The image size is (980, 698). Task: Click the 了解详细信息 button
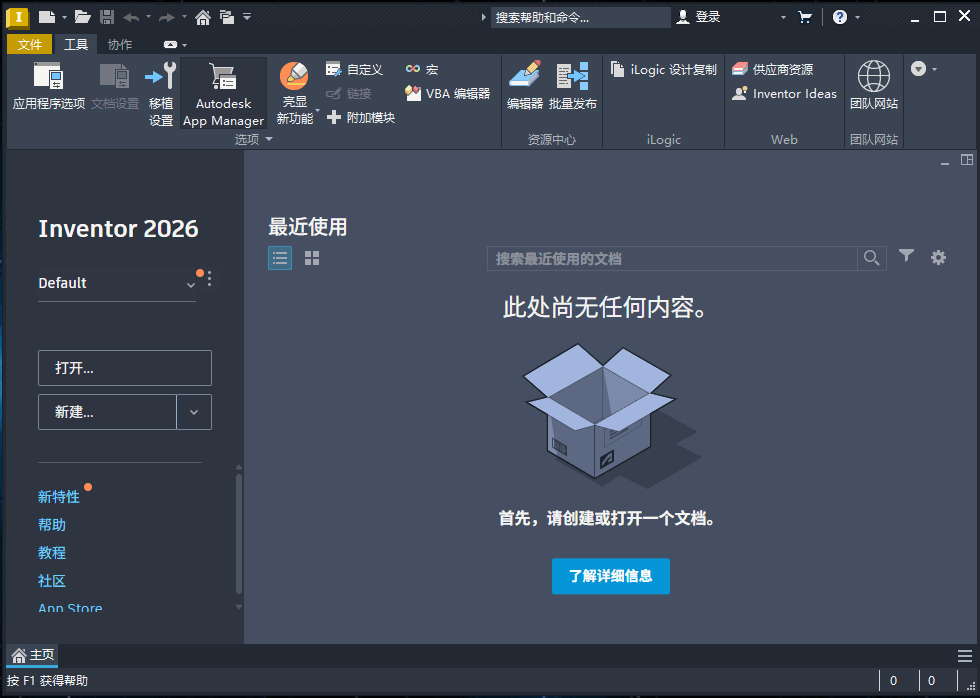(x=610, y=576)
